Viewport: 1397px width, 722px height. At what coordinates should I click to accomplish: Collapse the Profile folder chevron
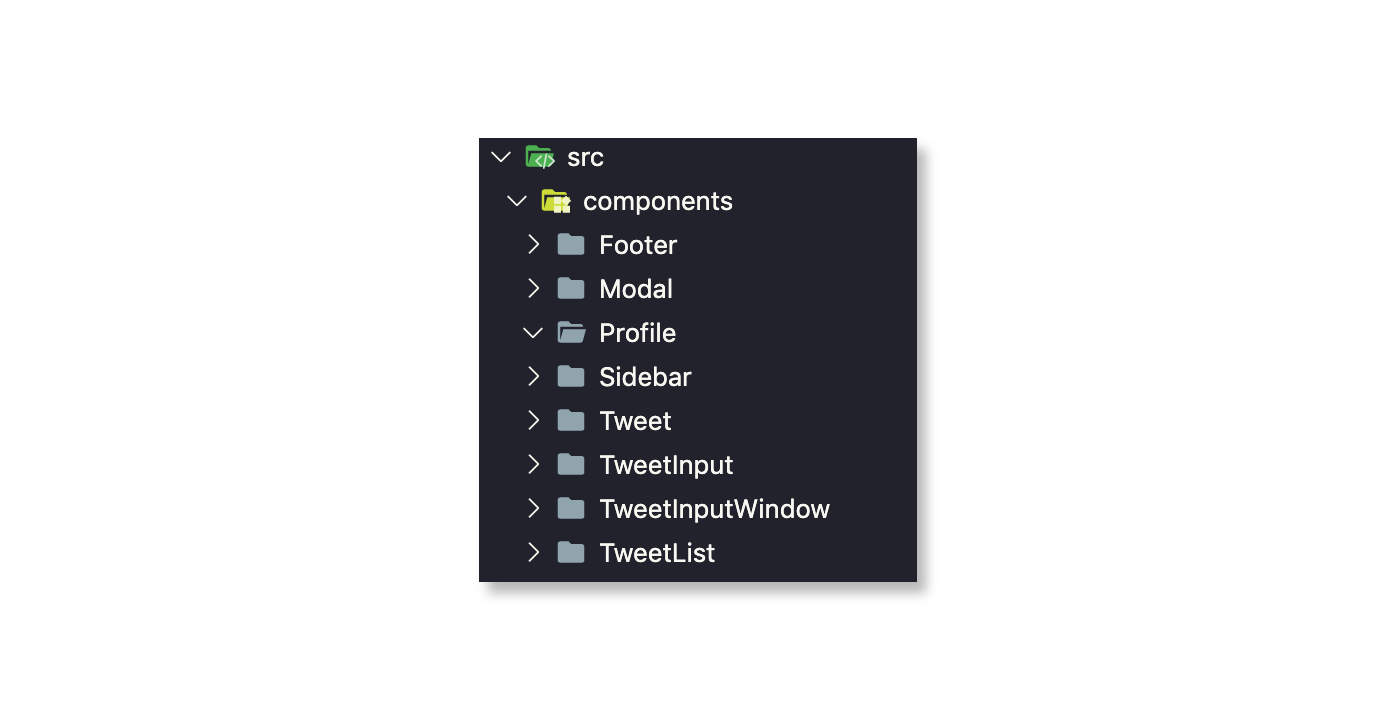[x=533, y=333]
